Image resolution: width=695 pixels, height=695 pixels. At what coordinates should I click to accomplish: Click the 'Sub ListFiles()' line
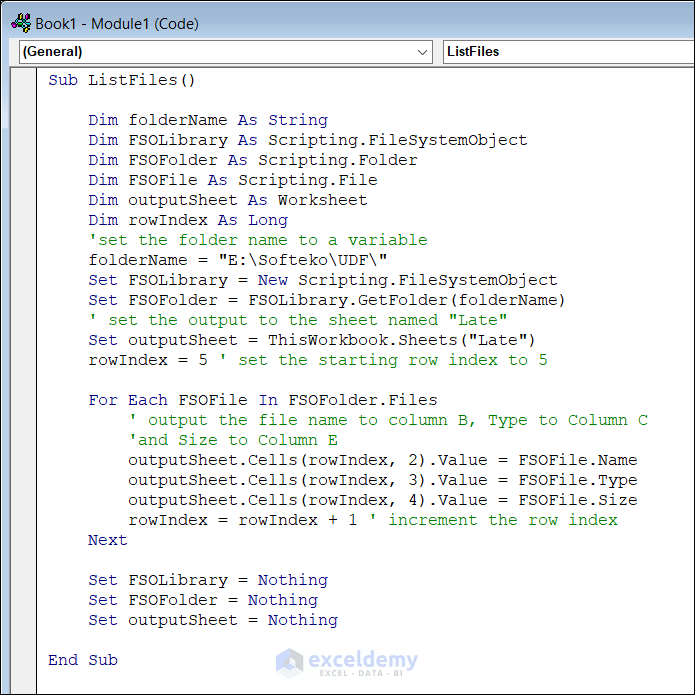pyautogui.click(x=121, y=80)
